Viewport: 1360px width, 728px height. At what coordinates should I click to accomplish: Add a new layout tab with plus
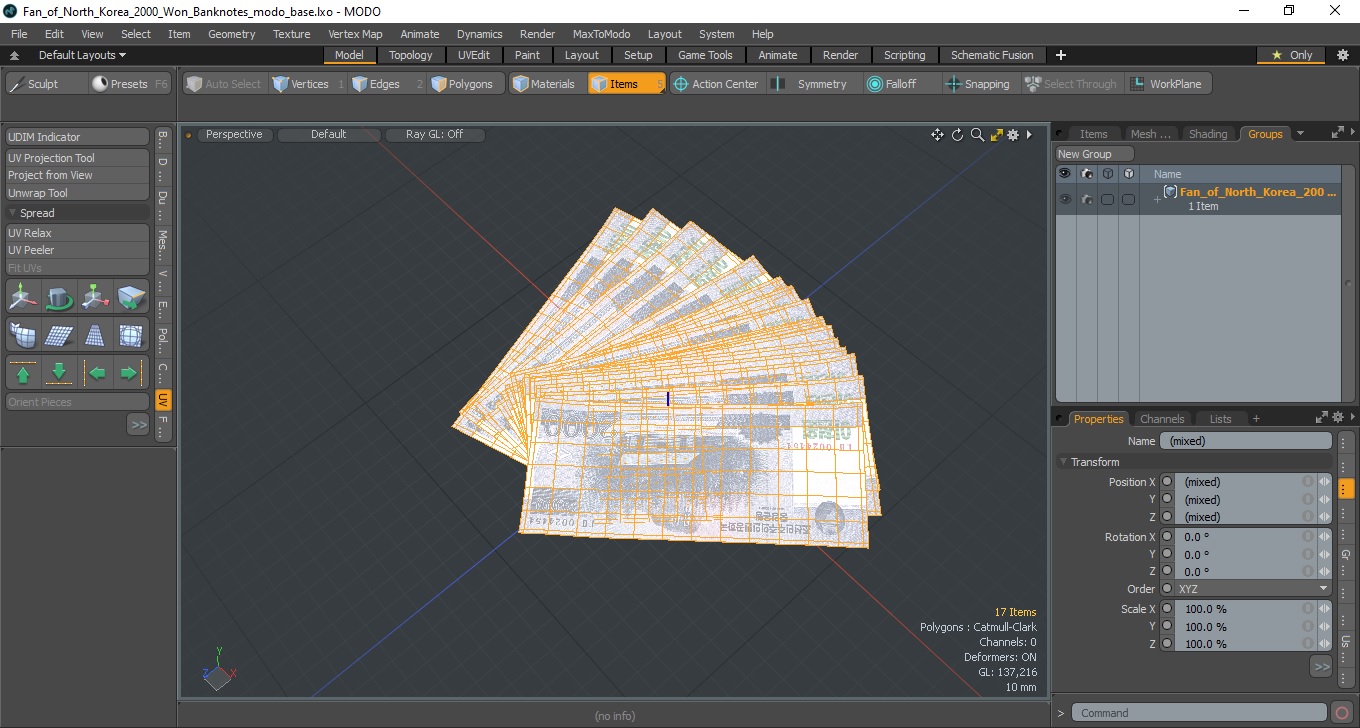(1061, 55)
